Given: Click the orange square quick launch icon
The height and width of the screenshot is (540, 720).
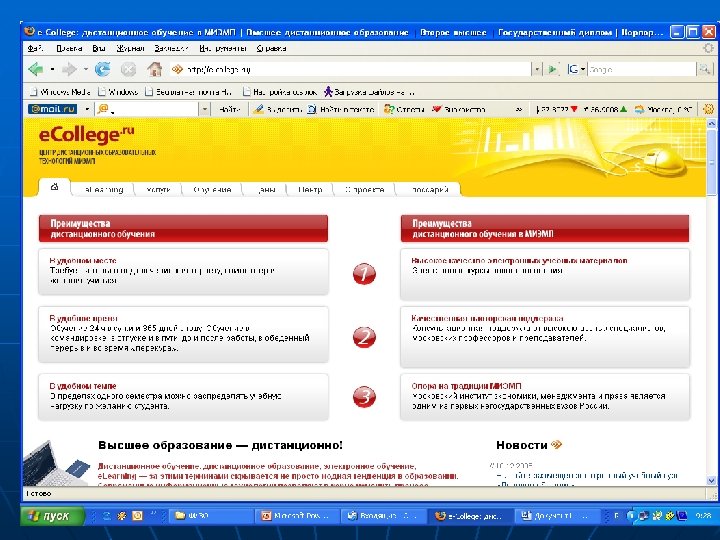Looking at the screenshot, I should (137, 516).
